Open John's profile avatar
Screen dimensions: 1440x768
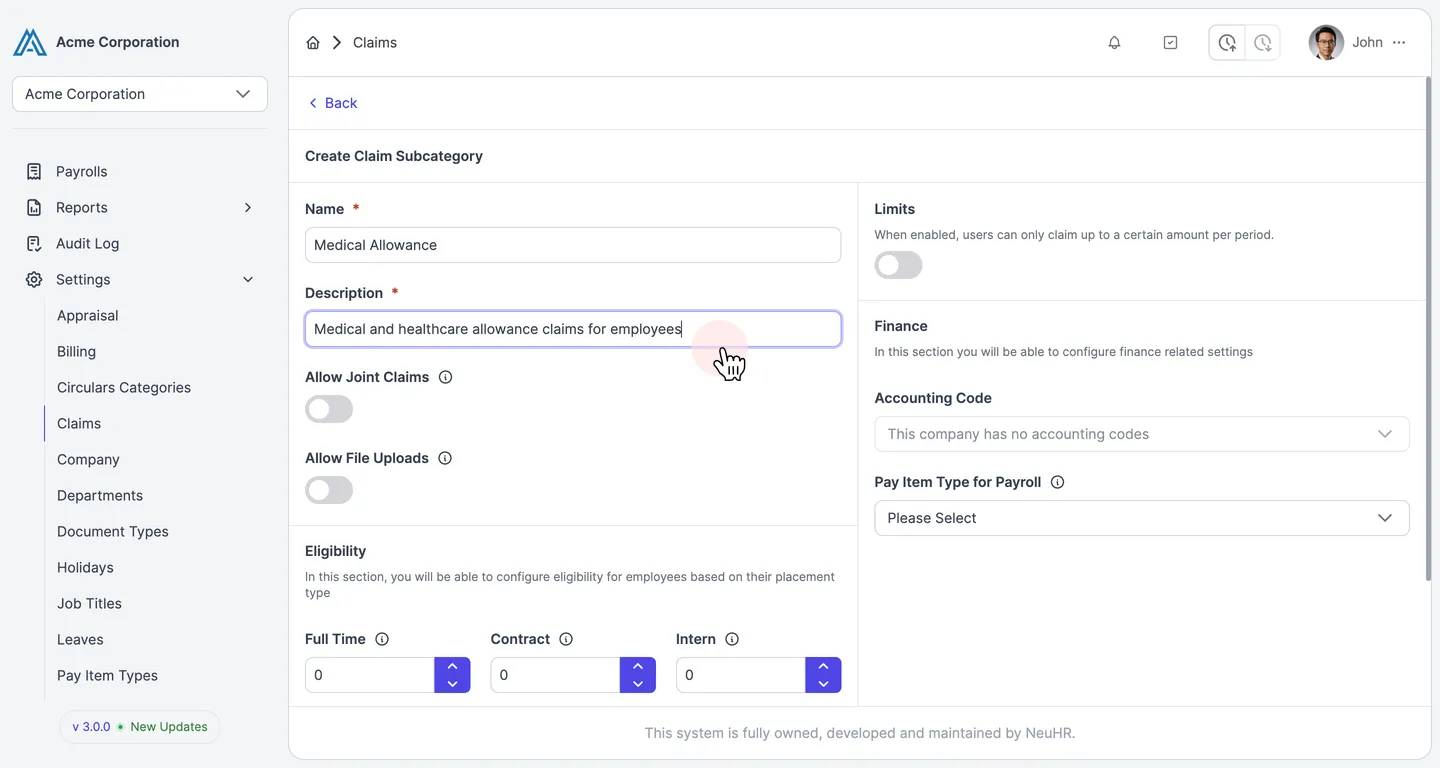1326,42
